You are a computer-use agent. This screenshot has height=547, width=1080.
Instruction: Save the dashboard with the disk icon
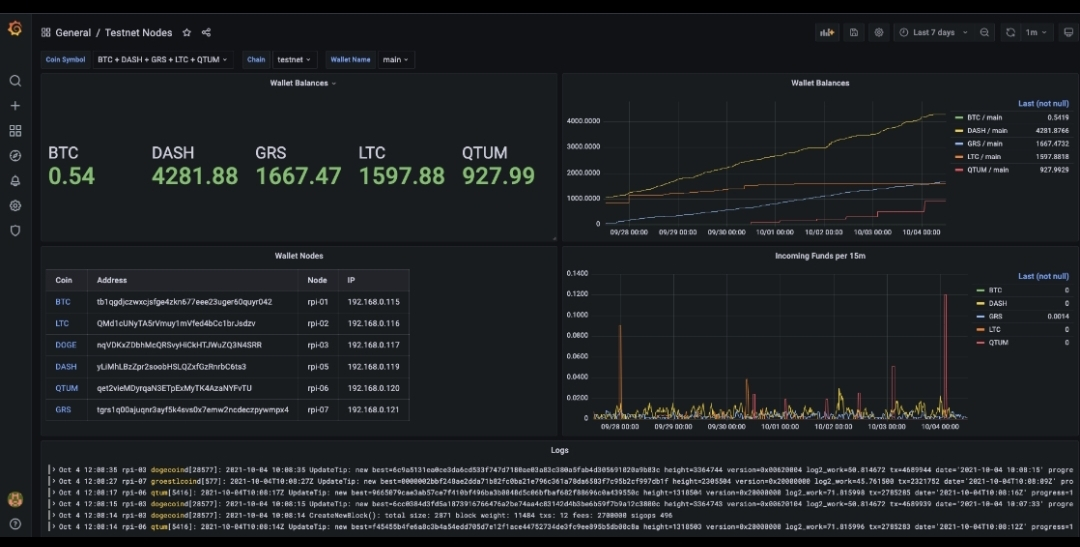854,32
